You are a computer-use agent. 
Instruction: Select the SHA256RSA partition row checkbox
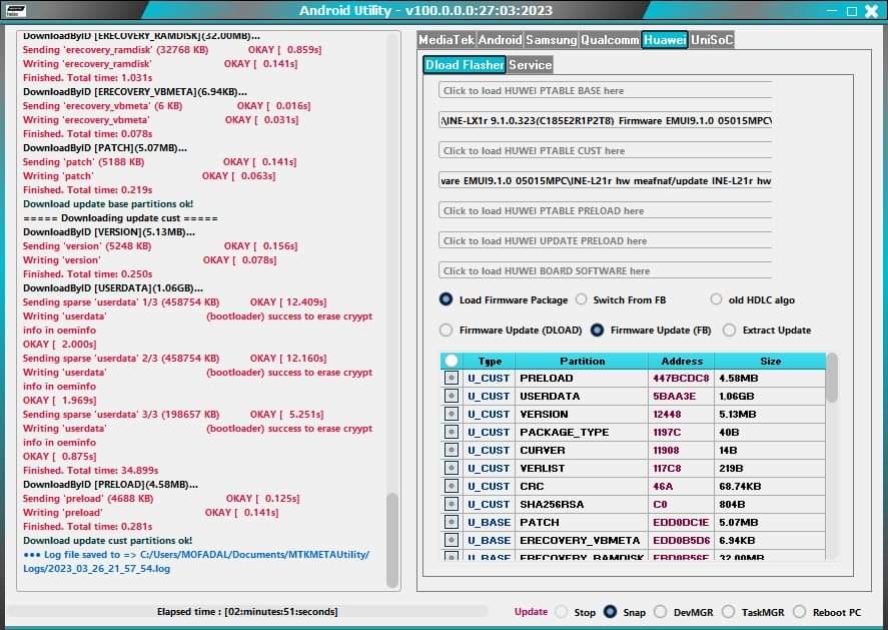[452, 504]
